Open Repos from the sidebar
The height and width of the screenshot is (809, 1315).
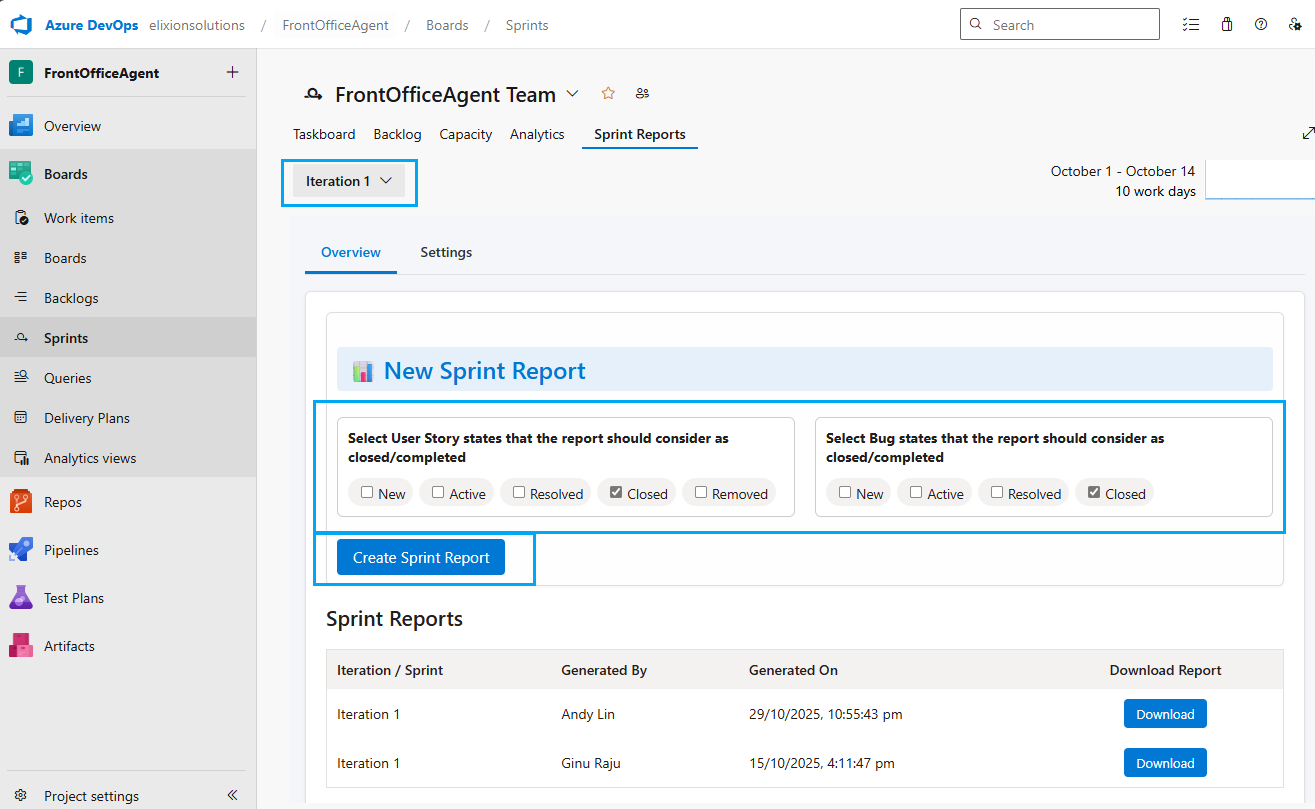pos(62,502)
